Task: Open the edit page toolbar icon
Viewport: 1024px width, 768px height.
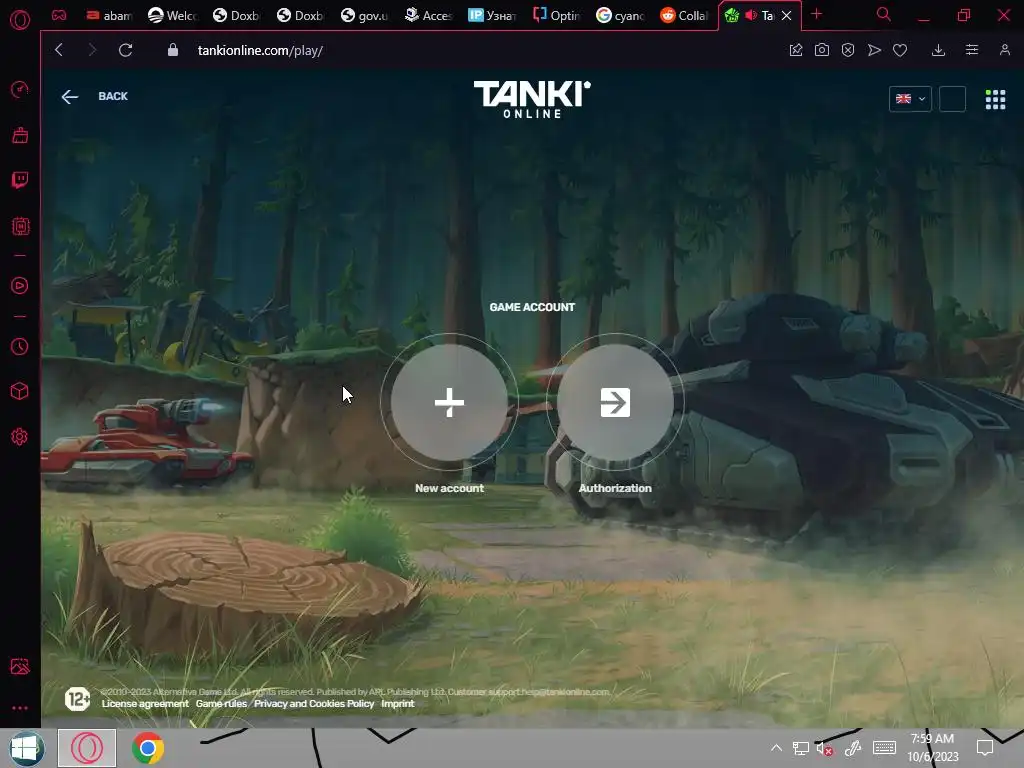Action: 795,50
